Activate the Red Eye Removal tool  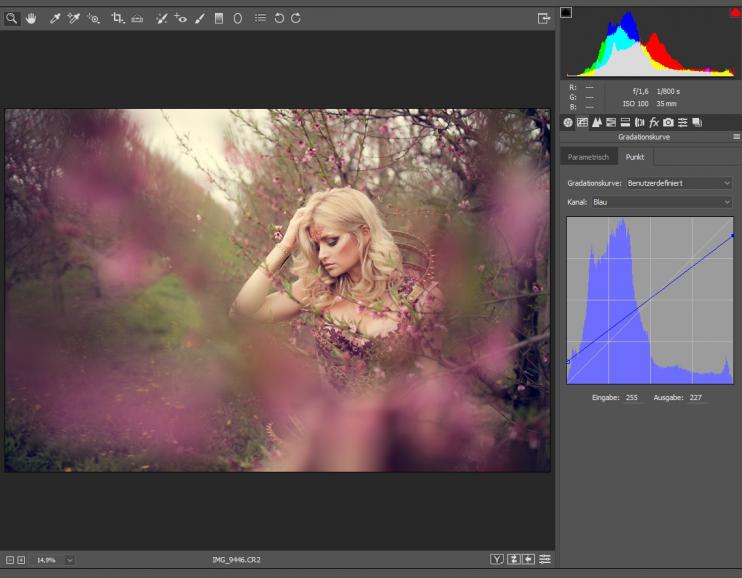(x=180, y=18)
